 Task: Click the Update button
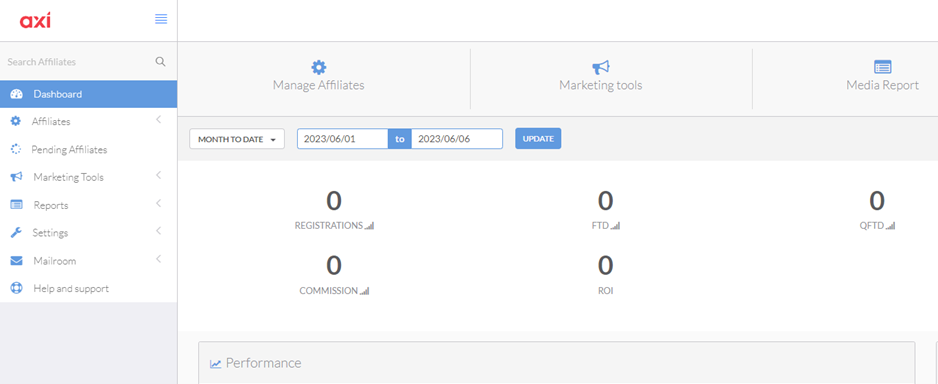(x=538, y=139)
